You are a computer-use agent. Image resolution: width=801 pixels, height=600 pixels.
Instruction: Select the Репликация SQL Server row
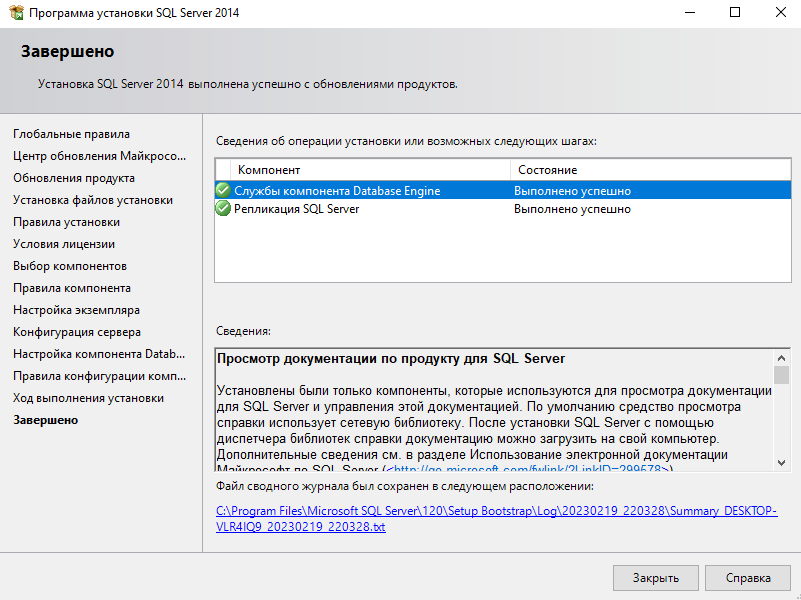click(503, 209)
